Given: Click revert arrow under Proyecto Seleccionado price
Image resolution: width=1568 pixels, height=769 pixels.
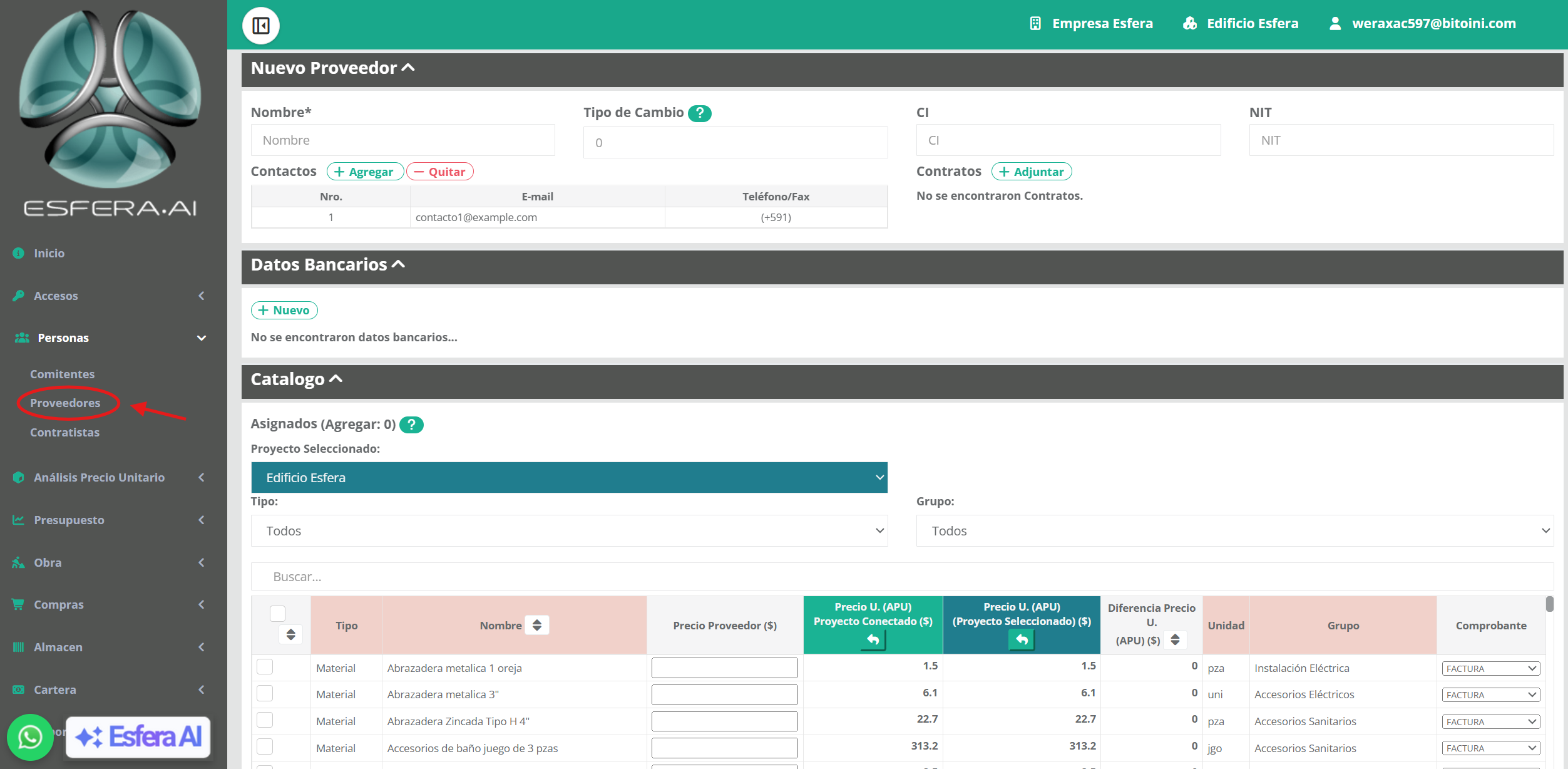Looking at the screenshot, I should 1022,639.
